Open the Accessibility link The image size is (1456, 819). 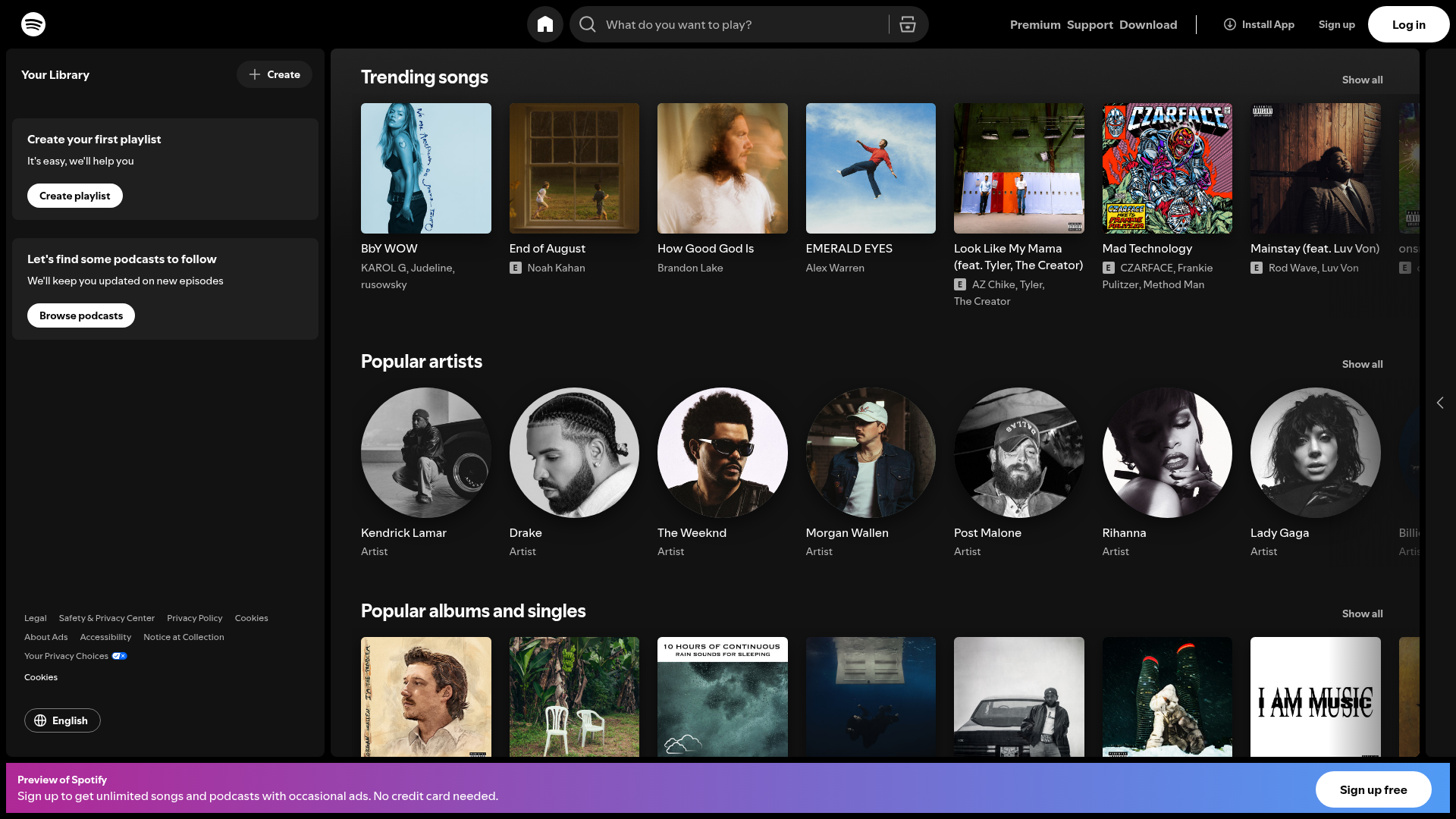coord(105,637)
